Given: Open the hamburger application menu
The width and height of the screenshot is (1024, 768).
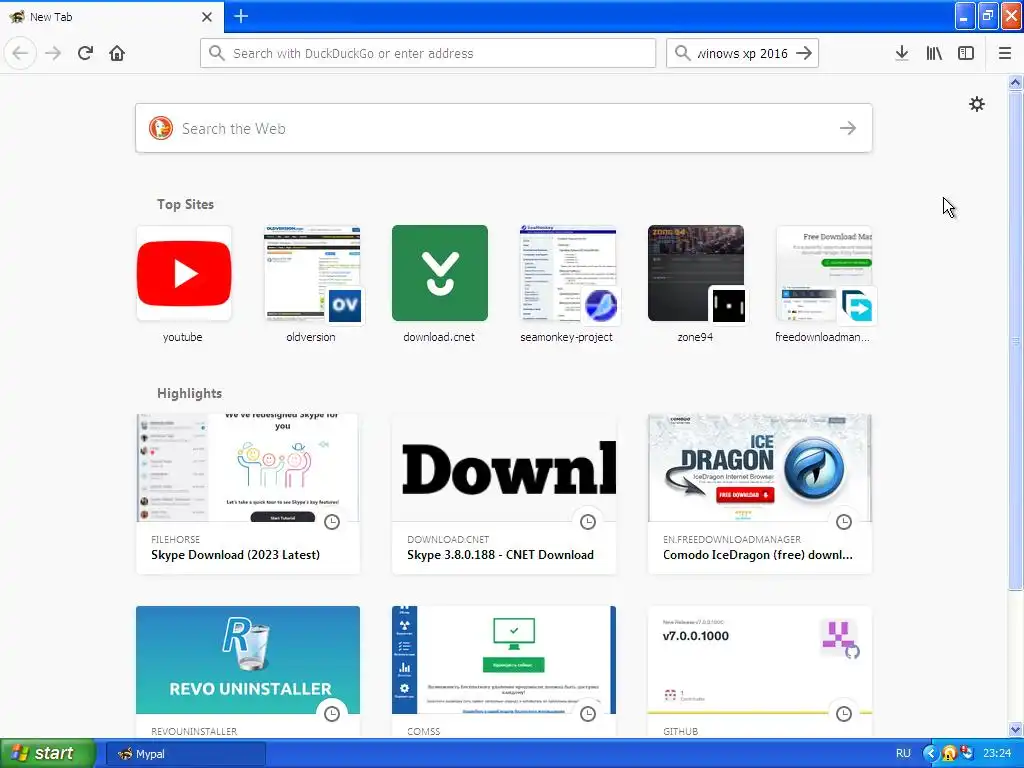Looking at the screenshot, I should coord(1005,53).
